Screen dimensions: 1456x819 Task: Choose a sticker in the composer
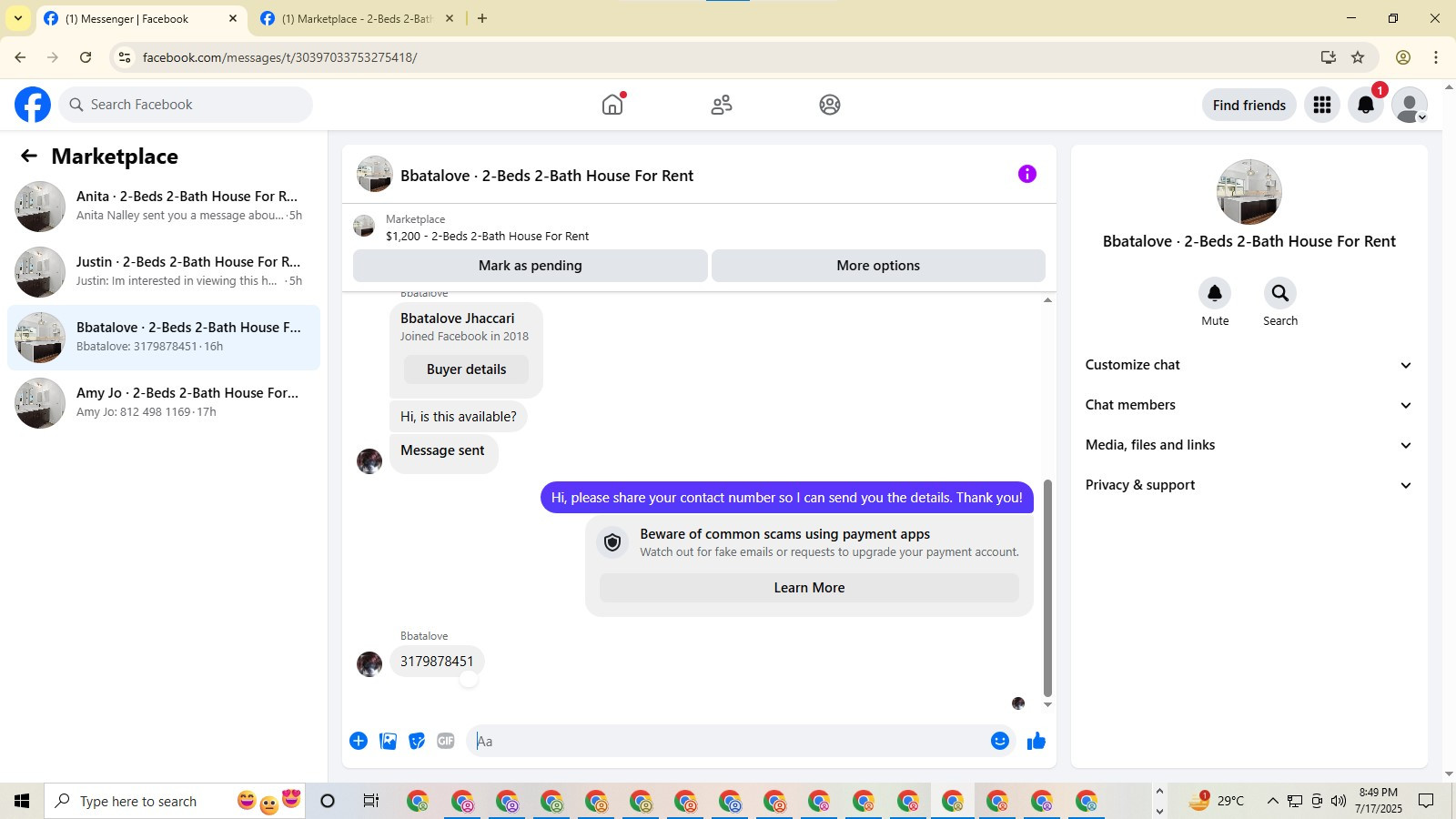[x=417, y=741]
